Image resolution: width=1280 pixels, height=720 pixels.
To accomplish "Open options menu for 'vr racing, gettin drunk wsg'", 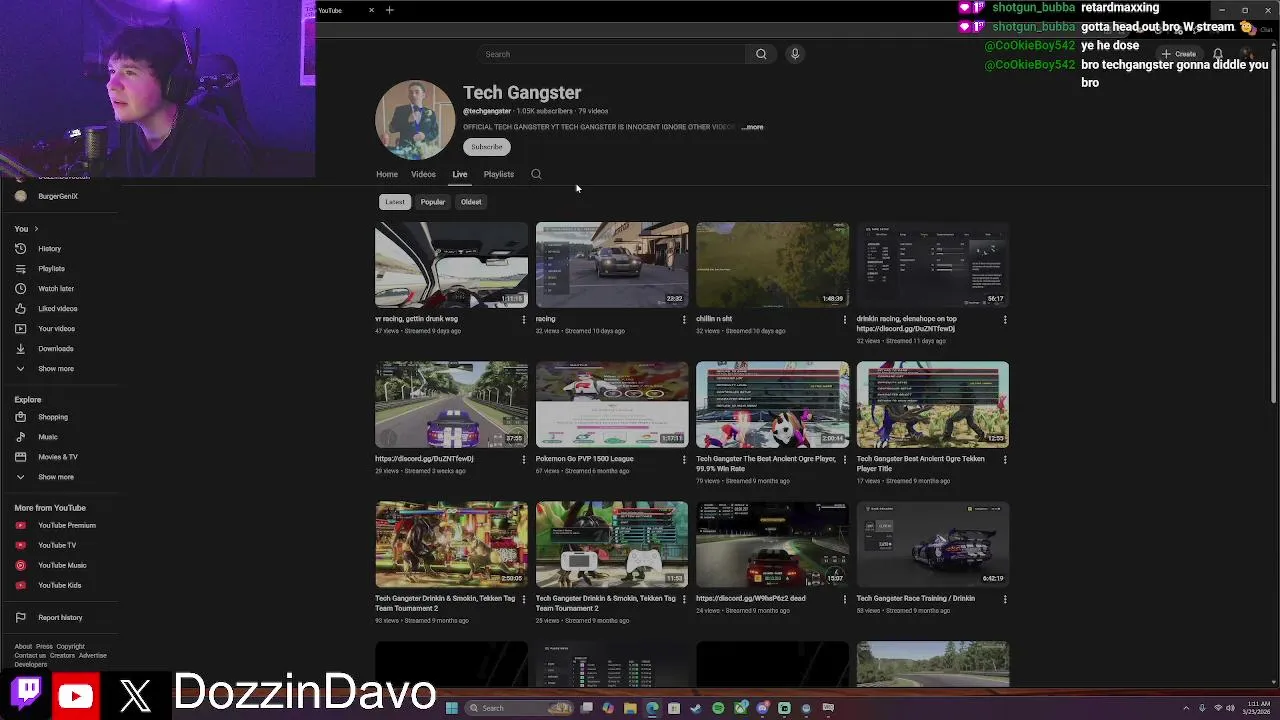I will (524, 320).
